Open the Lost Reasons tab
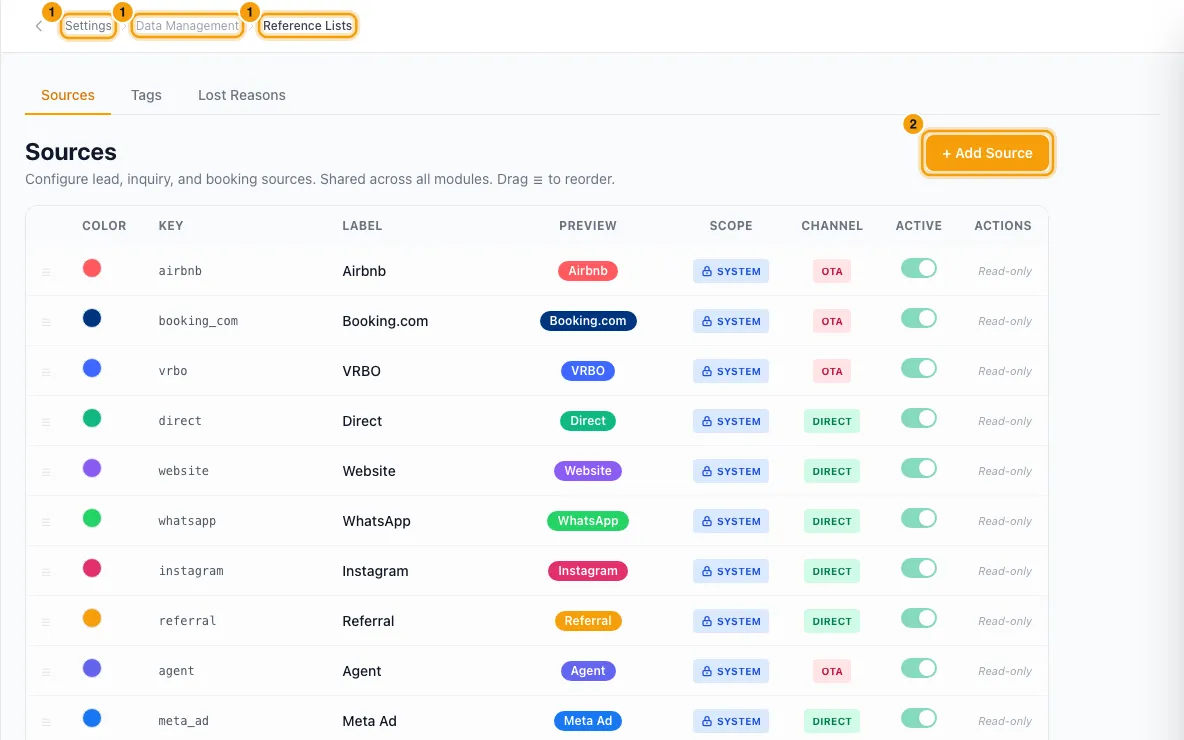The height and width of the screenshot is (740, 1184). click(242, 95)
